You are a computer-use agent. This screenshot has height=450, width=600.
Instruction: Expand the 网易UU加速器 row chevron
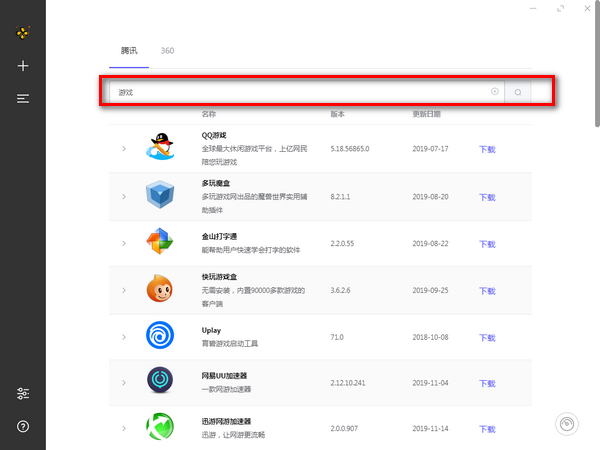pyautogui.click(x=124, y=382)
